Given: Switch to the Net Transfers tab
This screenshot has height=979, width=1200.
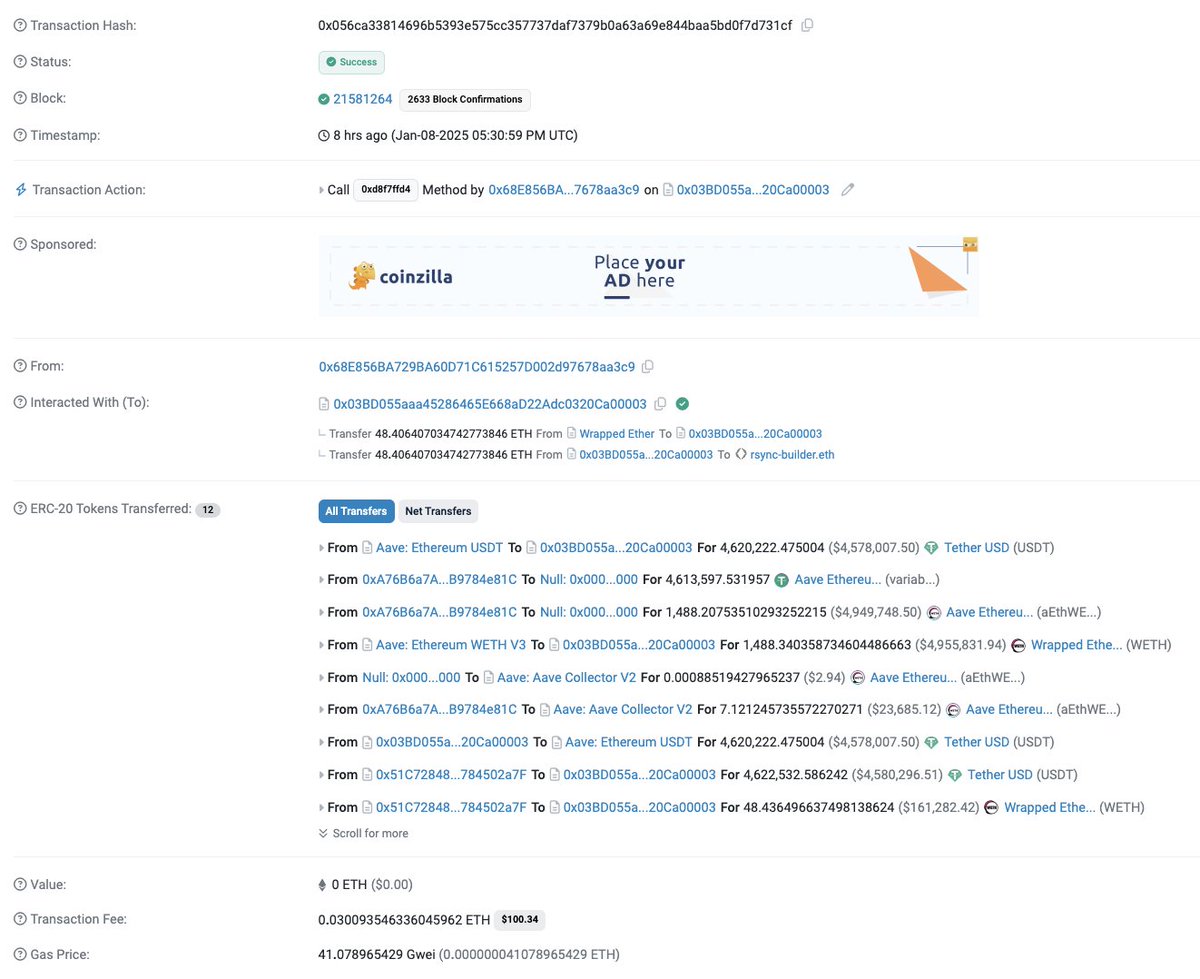Looking at the screenshot, I should coord(438,511).
